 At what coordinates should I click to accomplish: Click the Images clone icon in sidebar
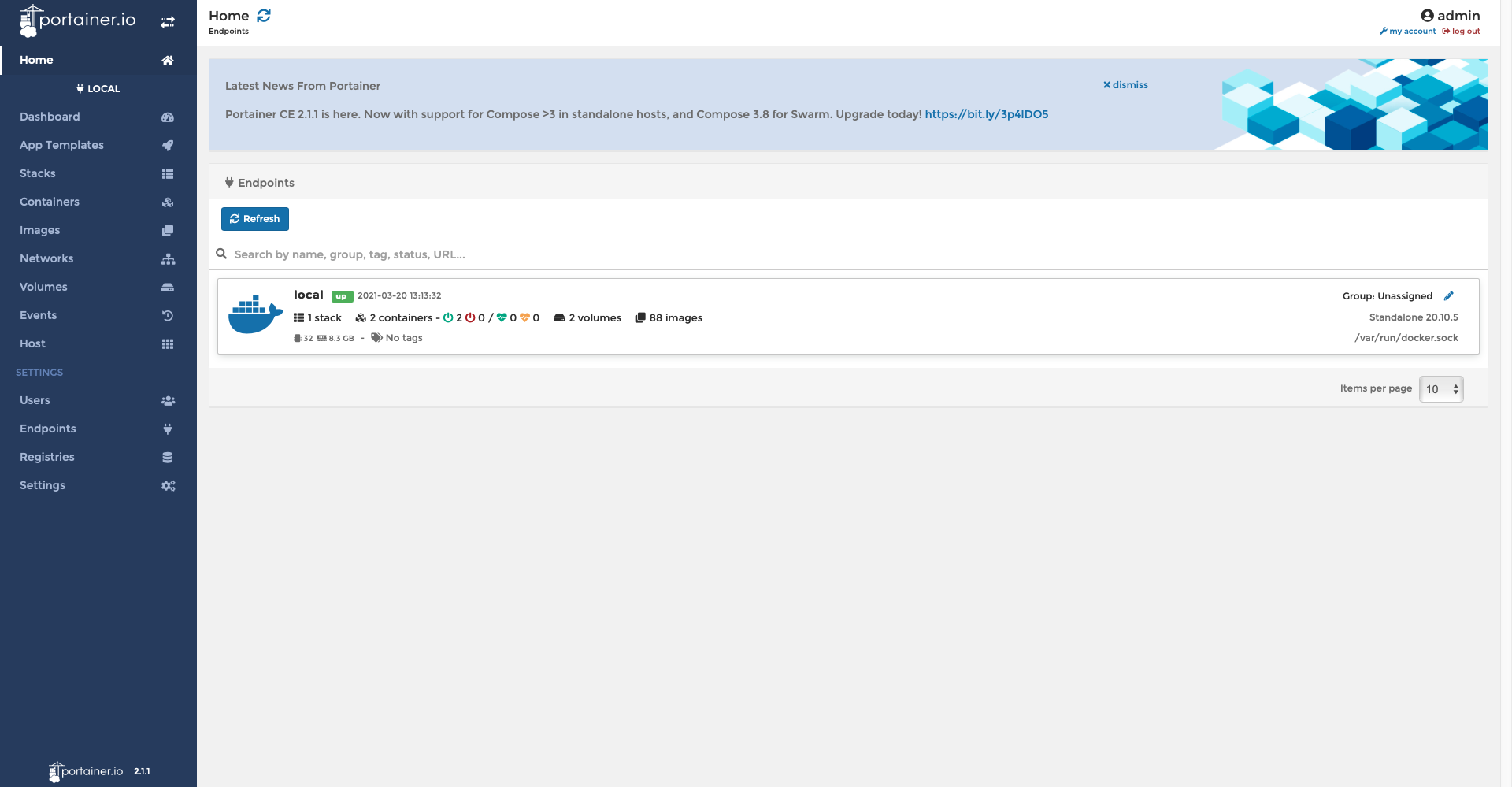(168, 231)
